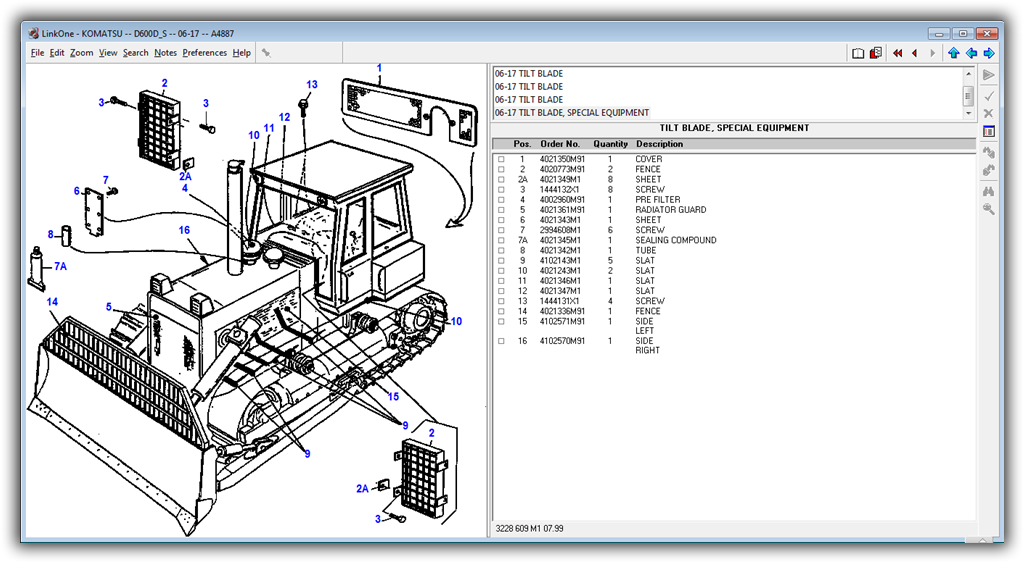Viewport: 1024px width, 563px height.
Task: Open the View menu
Action: 108,53
